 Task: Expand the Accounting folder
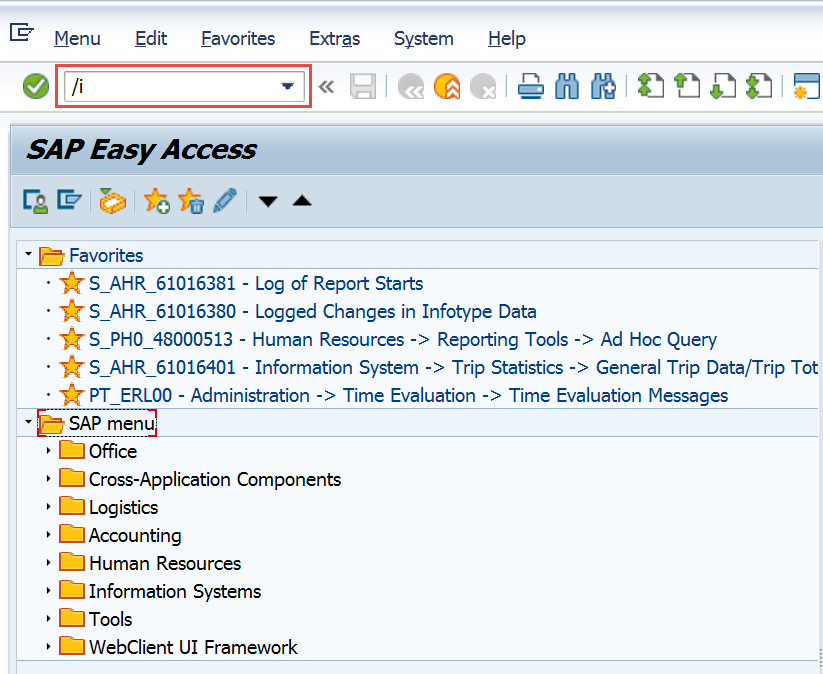[x=48, y=534]
